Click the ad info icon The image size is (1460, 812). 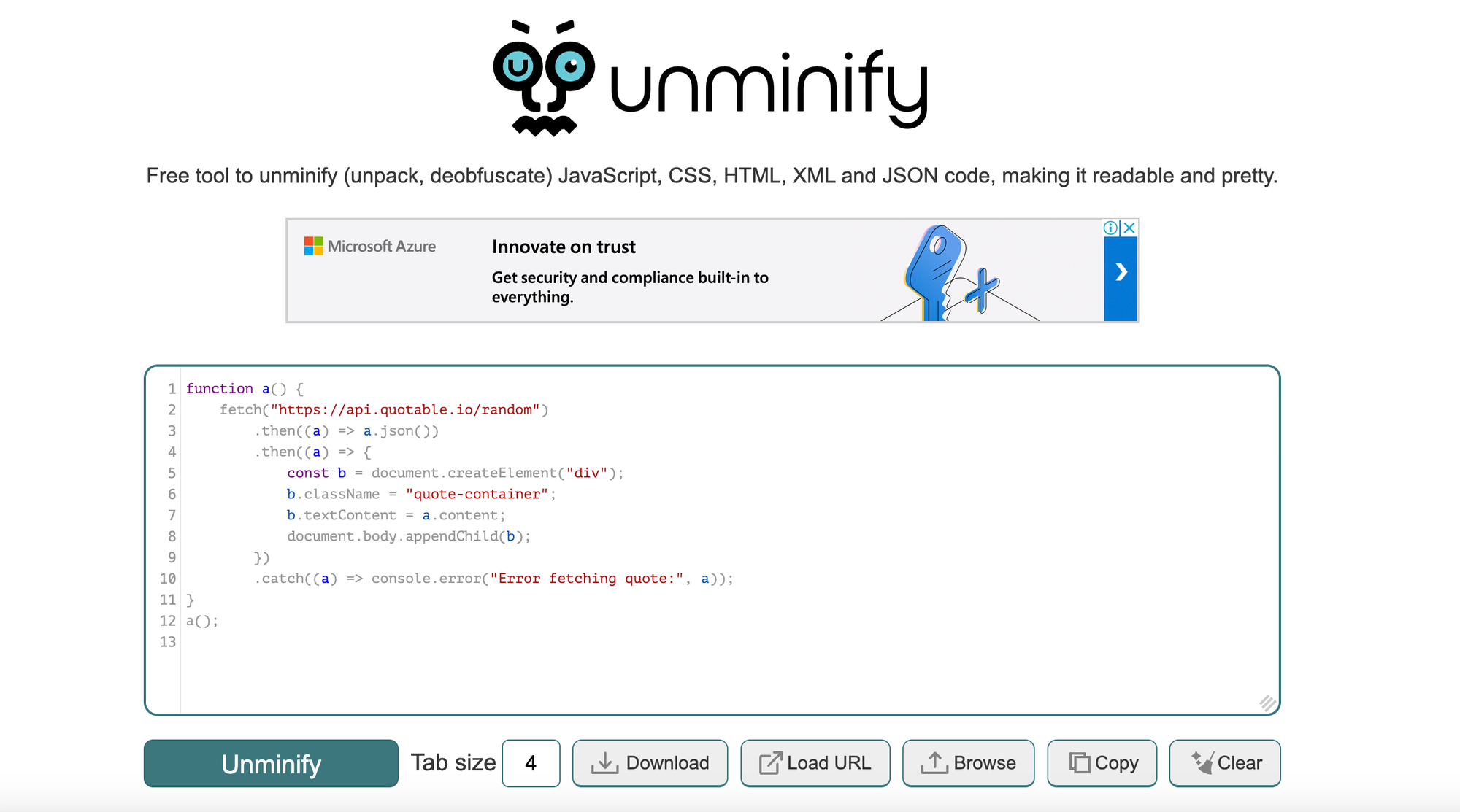pyautogui.click(x=1110, y=228)
